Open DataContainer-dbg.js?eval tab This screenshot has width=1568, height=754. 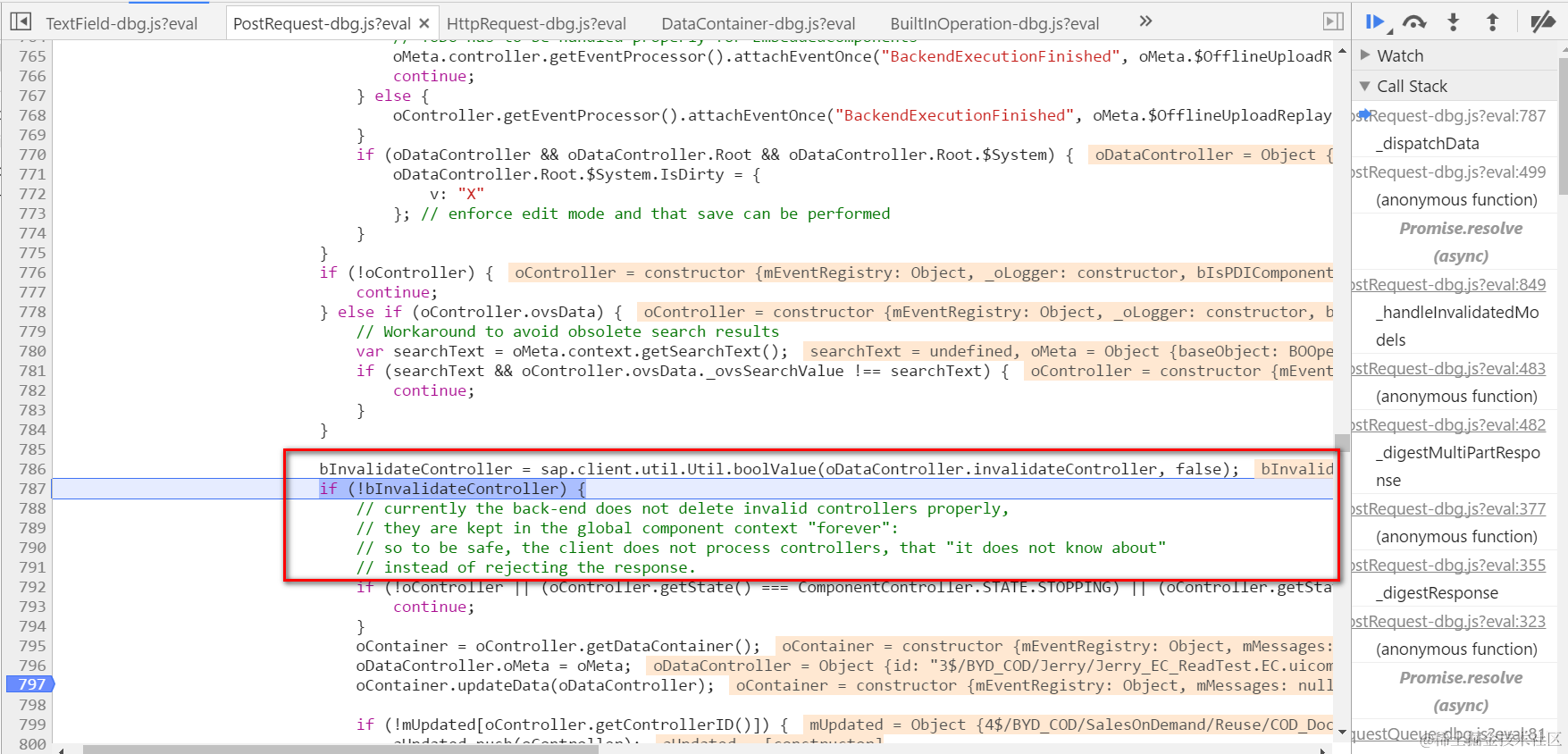tap(758, 23)
